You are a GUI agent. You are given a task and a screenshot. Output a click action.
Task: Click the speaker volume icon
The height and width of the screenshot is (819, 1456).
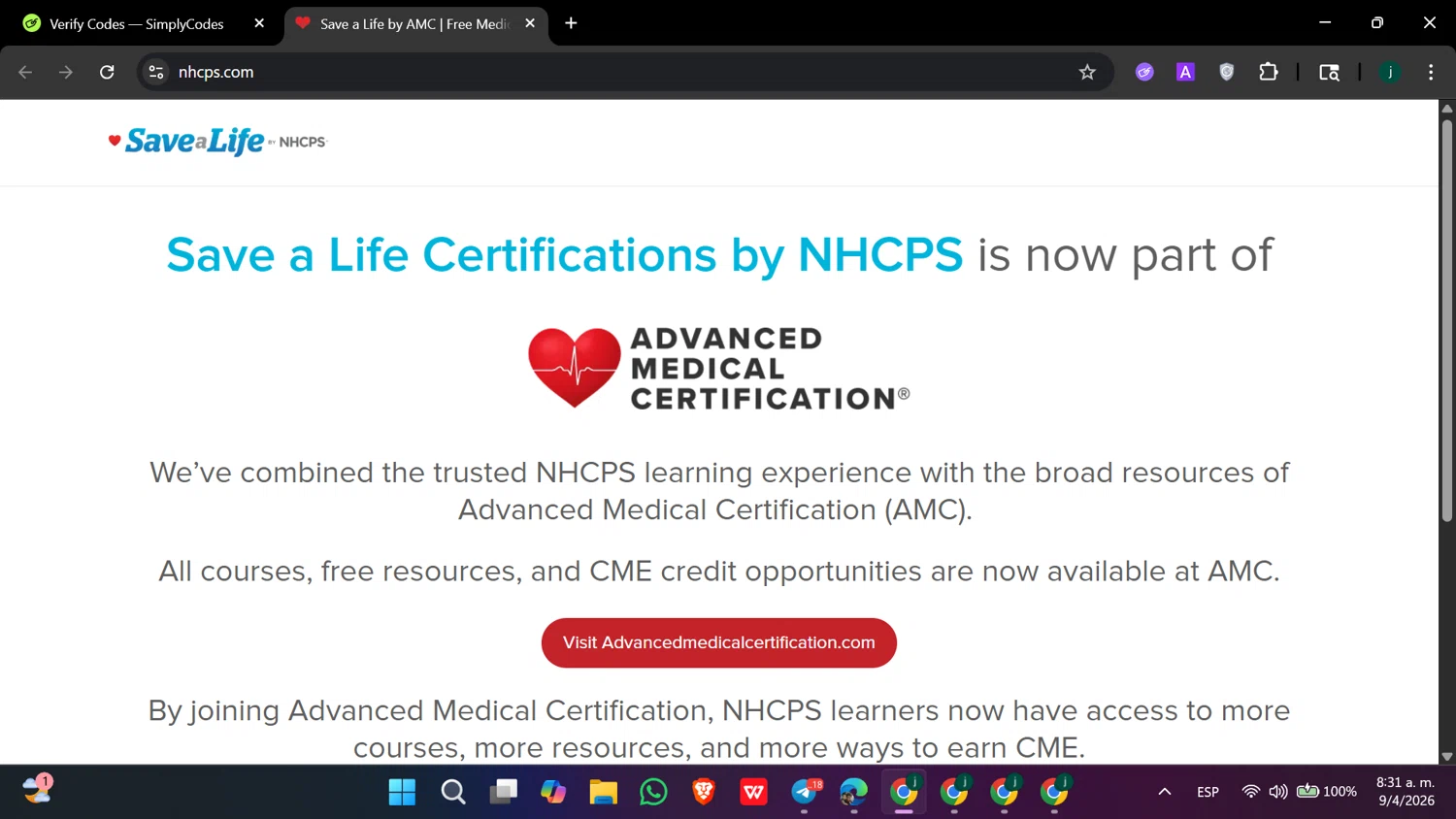pyautogui.click(x=1278, y=792)
